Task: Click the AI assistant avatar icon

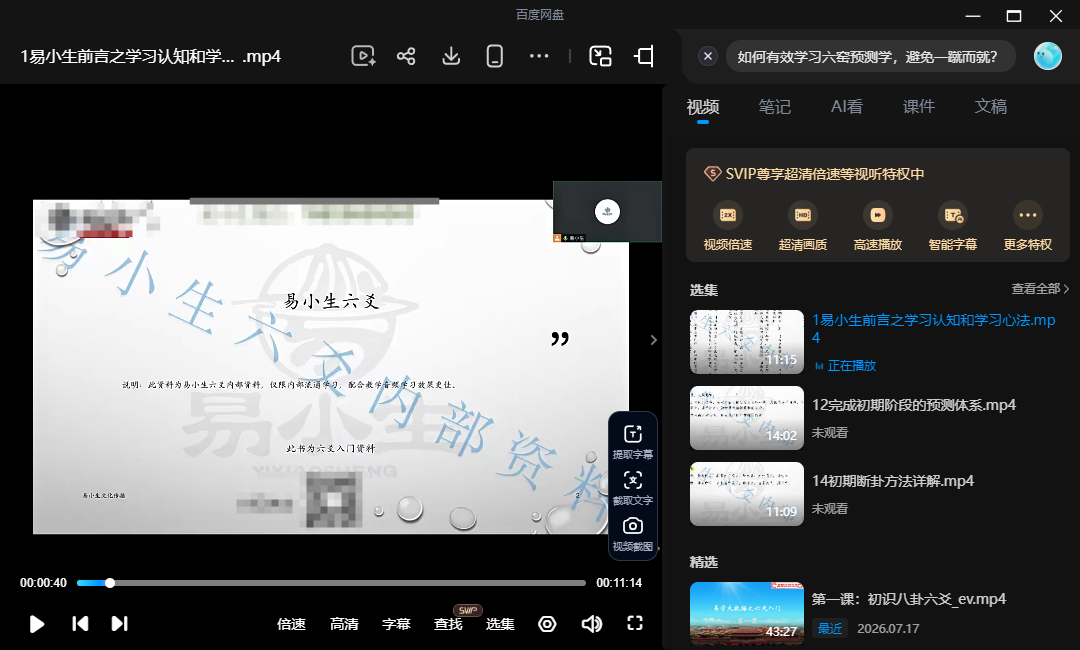Action: click(1048, 56)
